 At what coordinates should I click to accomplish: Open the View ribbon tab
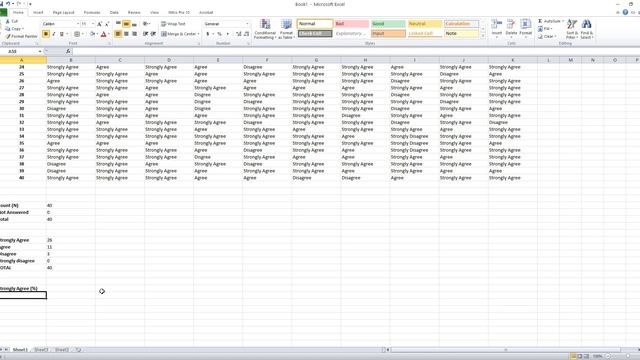[154, 13]
